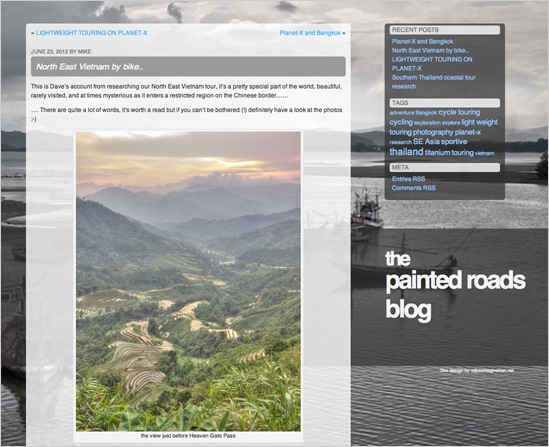Select the SE Asia tag
549x447 pixels.
426,142
